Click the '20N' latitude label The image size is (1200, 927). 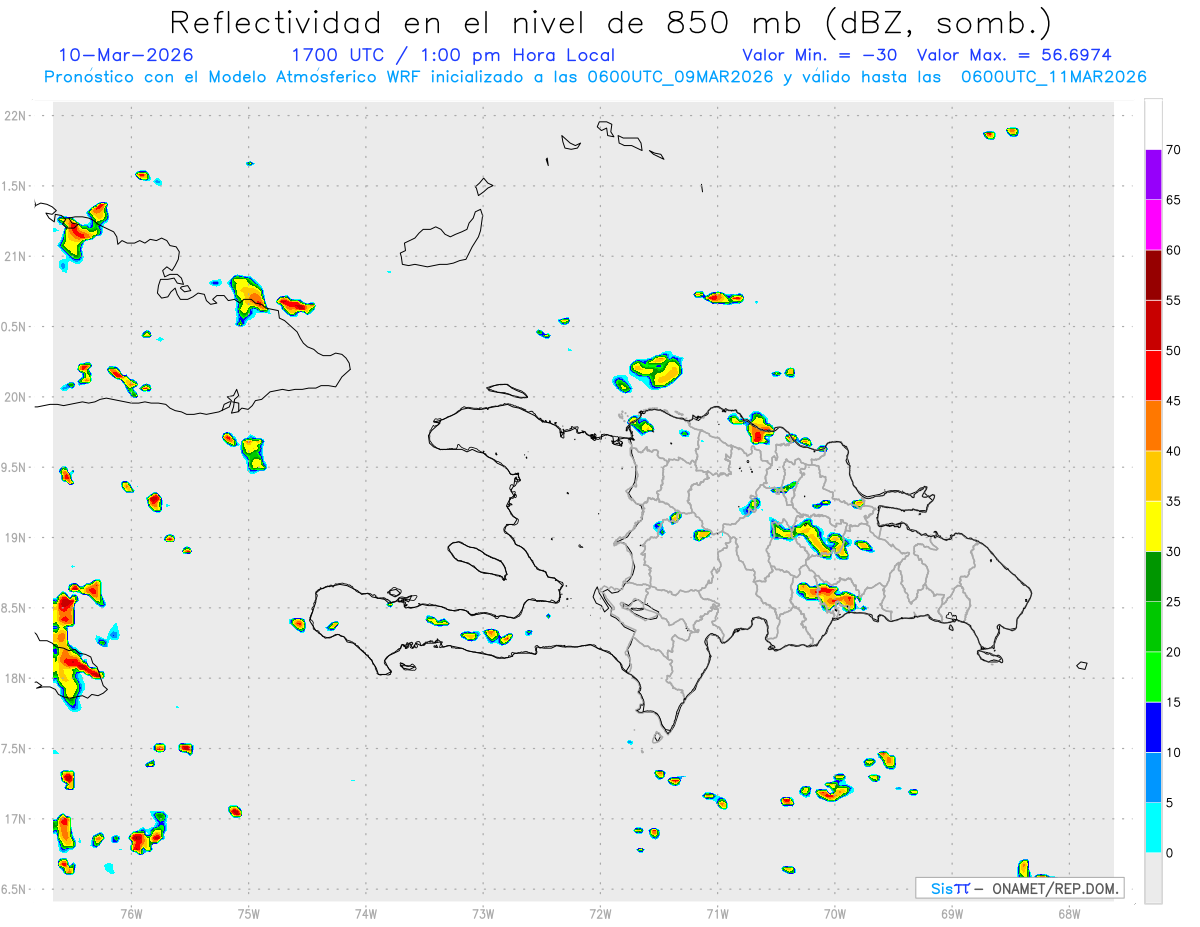(x=17, y=397)
